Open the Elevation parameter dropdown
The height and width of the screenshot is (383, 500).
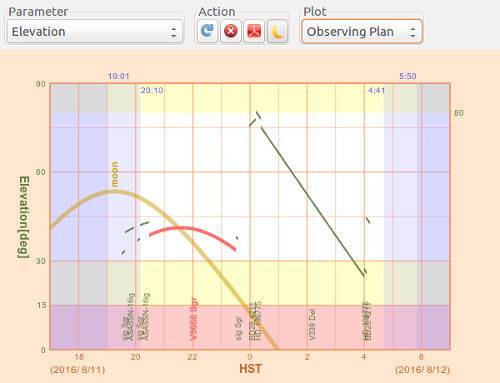tap(95, 32)
